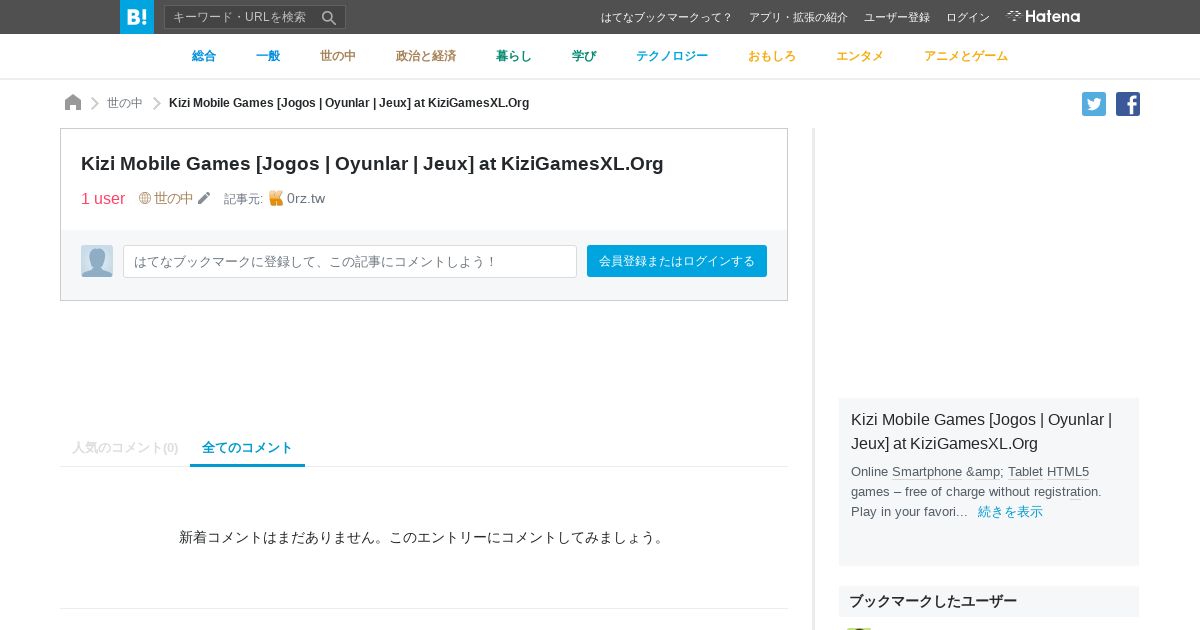Screen dimensions: 1200x630
Task: Open the 0rz.tw source link
Action: tap(306, 198)
